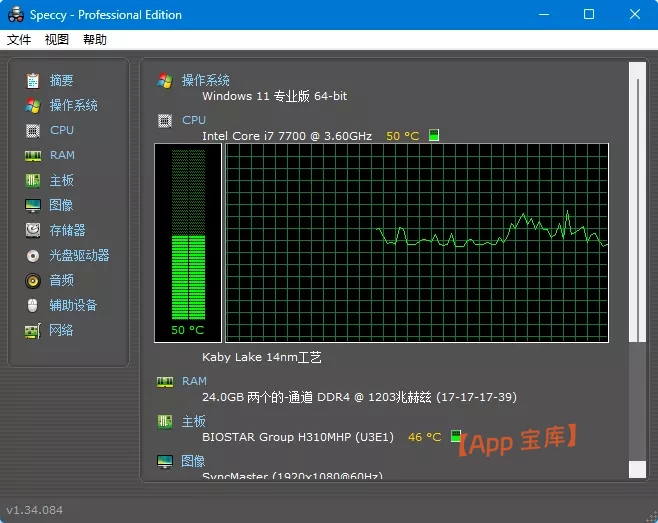Click the 24.0GB DDR4 memory description
This screenshot has height=523, width=658.
[x=359, y=397]
